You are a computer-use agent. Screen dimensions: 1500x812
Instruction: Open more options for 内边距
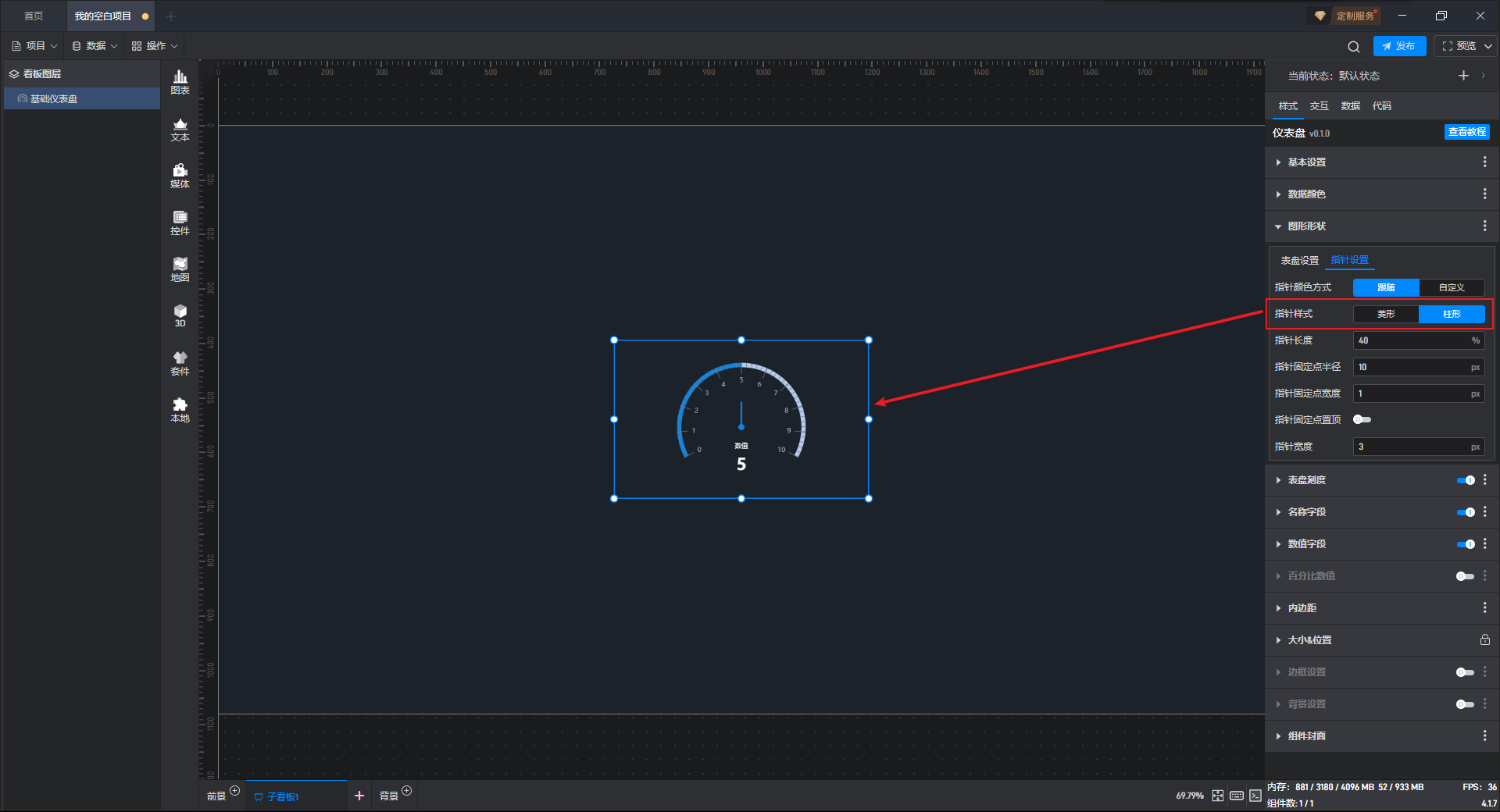(1484, 607)
